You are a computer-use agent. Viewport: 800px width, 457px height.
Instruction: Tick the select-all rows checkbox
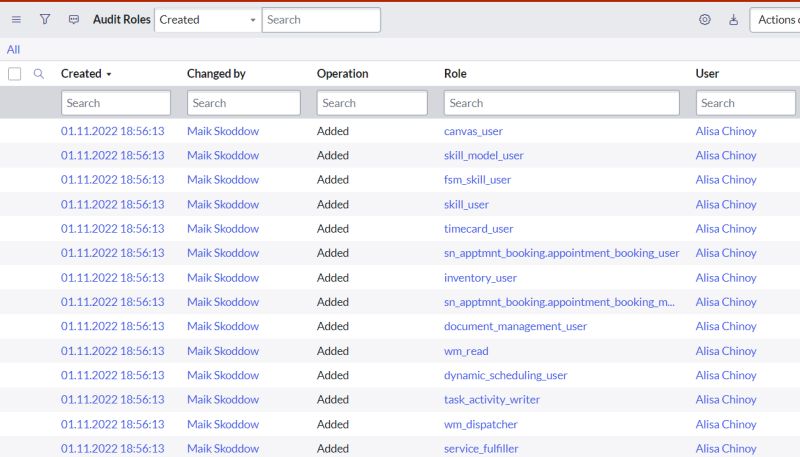click(15, 74)
